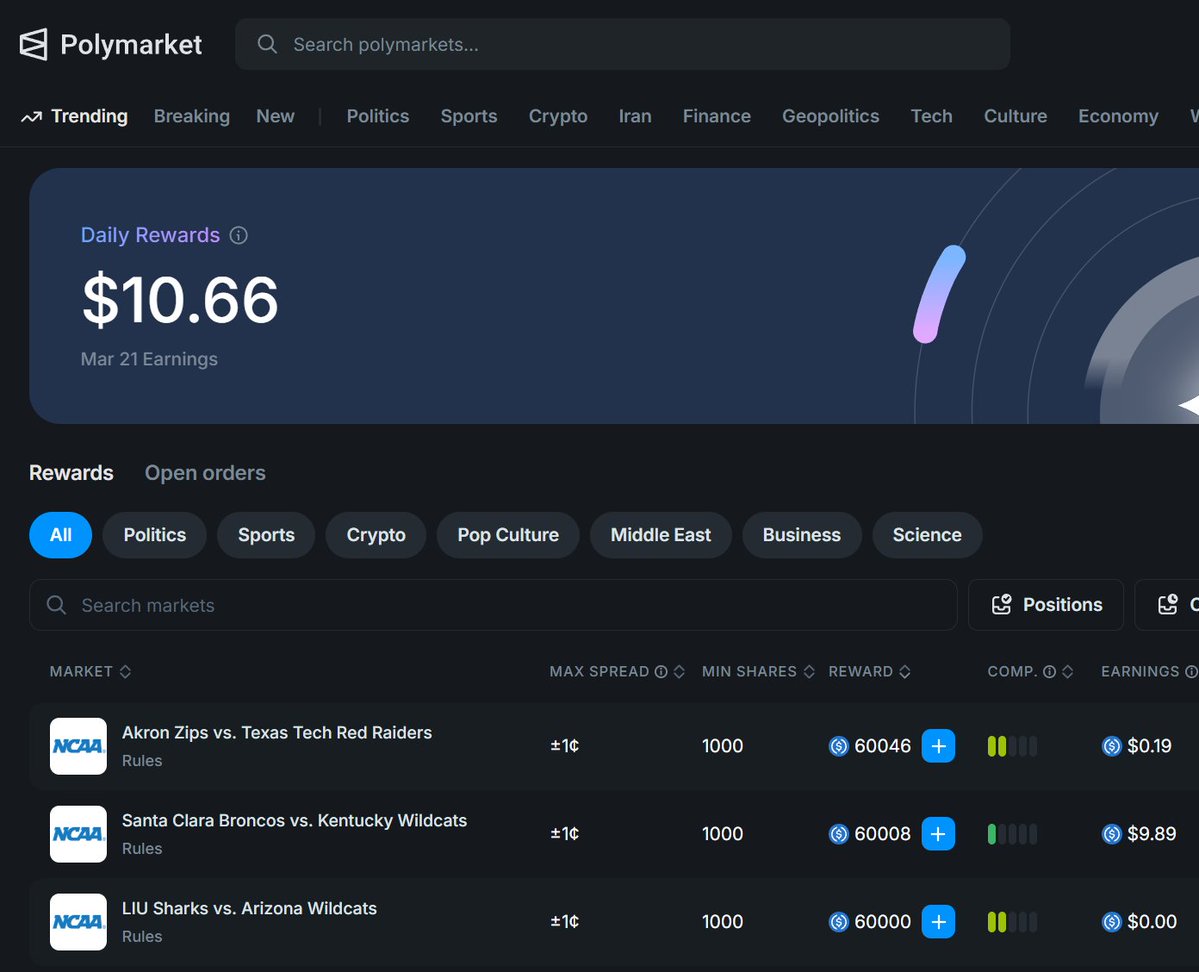Filter rewards by Pop Culture
This screenshot has width=1199, height=972.
point(508,535)
